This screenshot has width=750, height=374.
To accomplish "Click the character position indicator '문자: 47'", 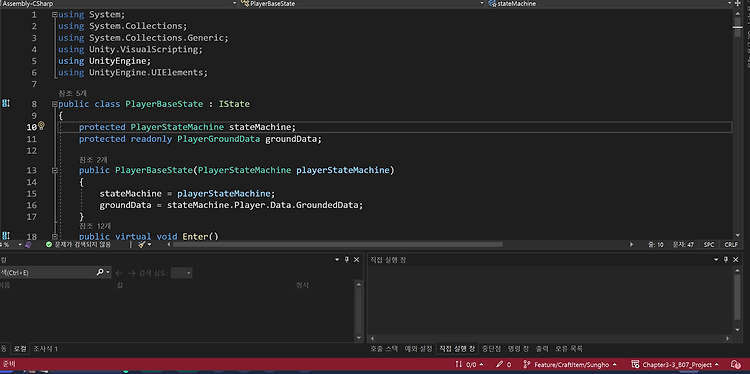I will (683, 244).
